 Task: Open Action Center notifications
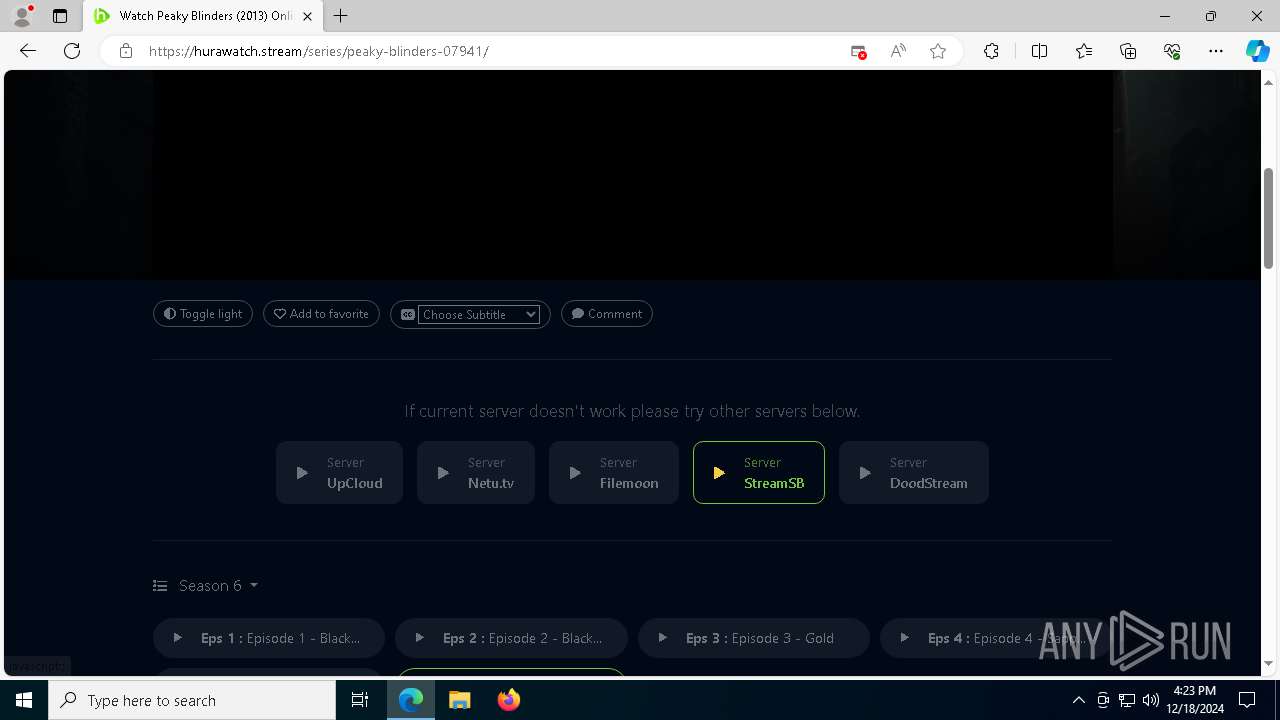pos(1248,700)
